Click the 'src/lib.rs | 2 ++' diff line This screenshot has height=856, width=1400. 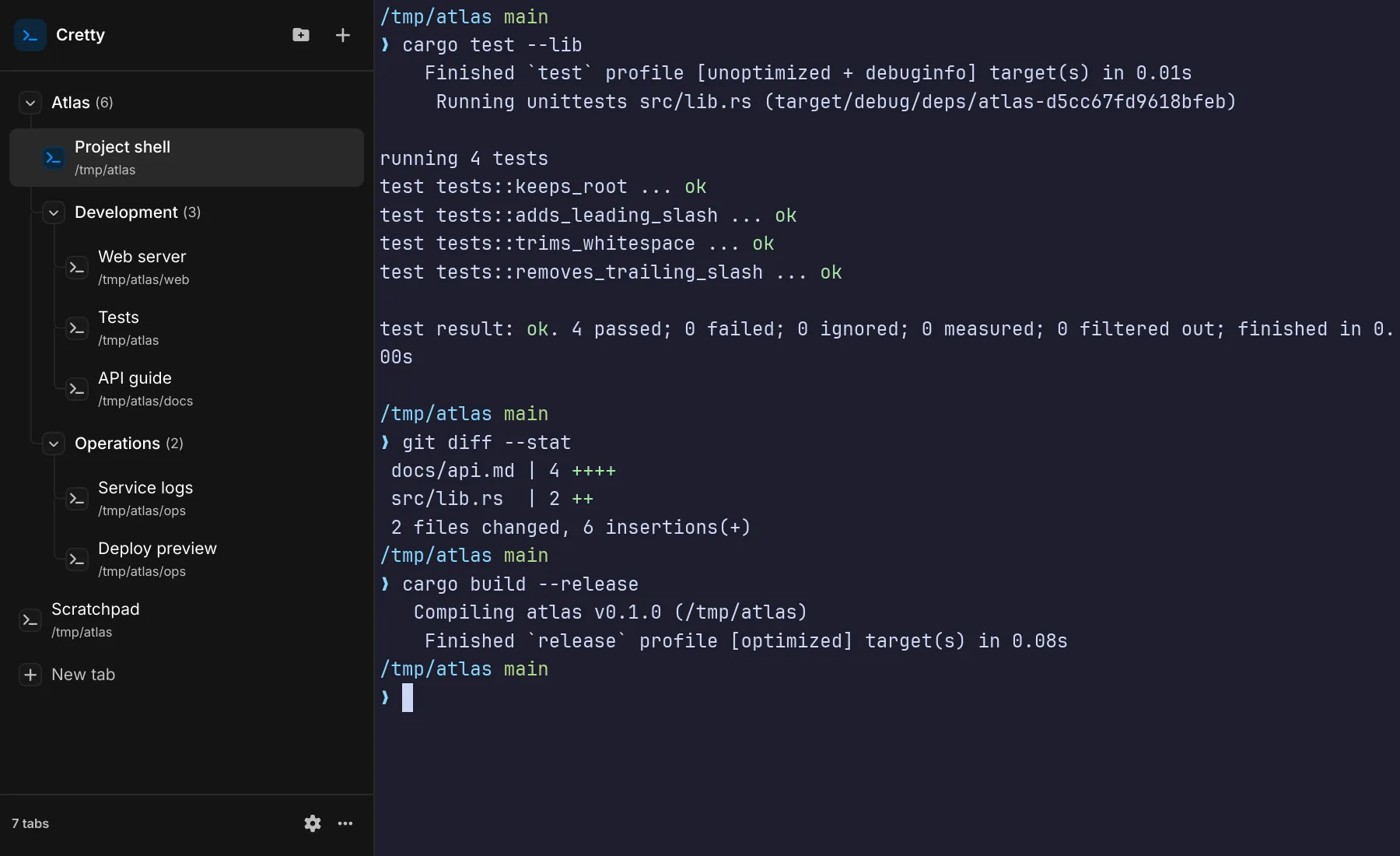pyautogui.click(x=492, y=499)
